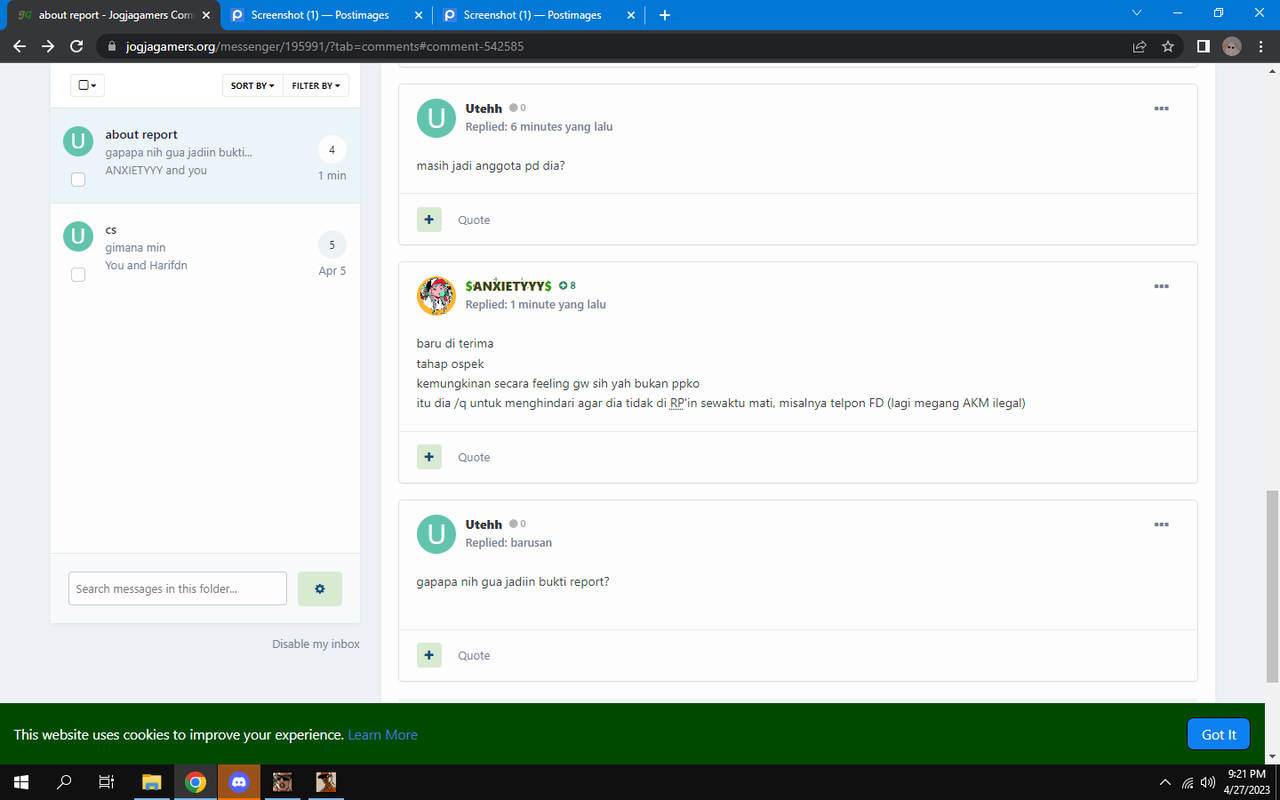
Task: Click multiquote plus on 'gapapa nih gua' post
Action: (x=429, y=655)
